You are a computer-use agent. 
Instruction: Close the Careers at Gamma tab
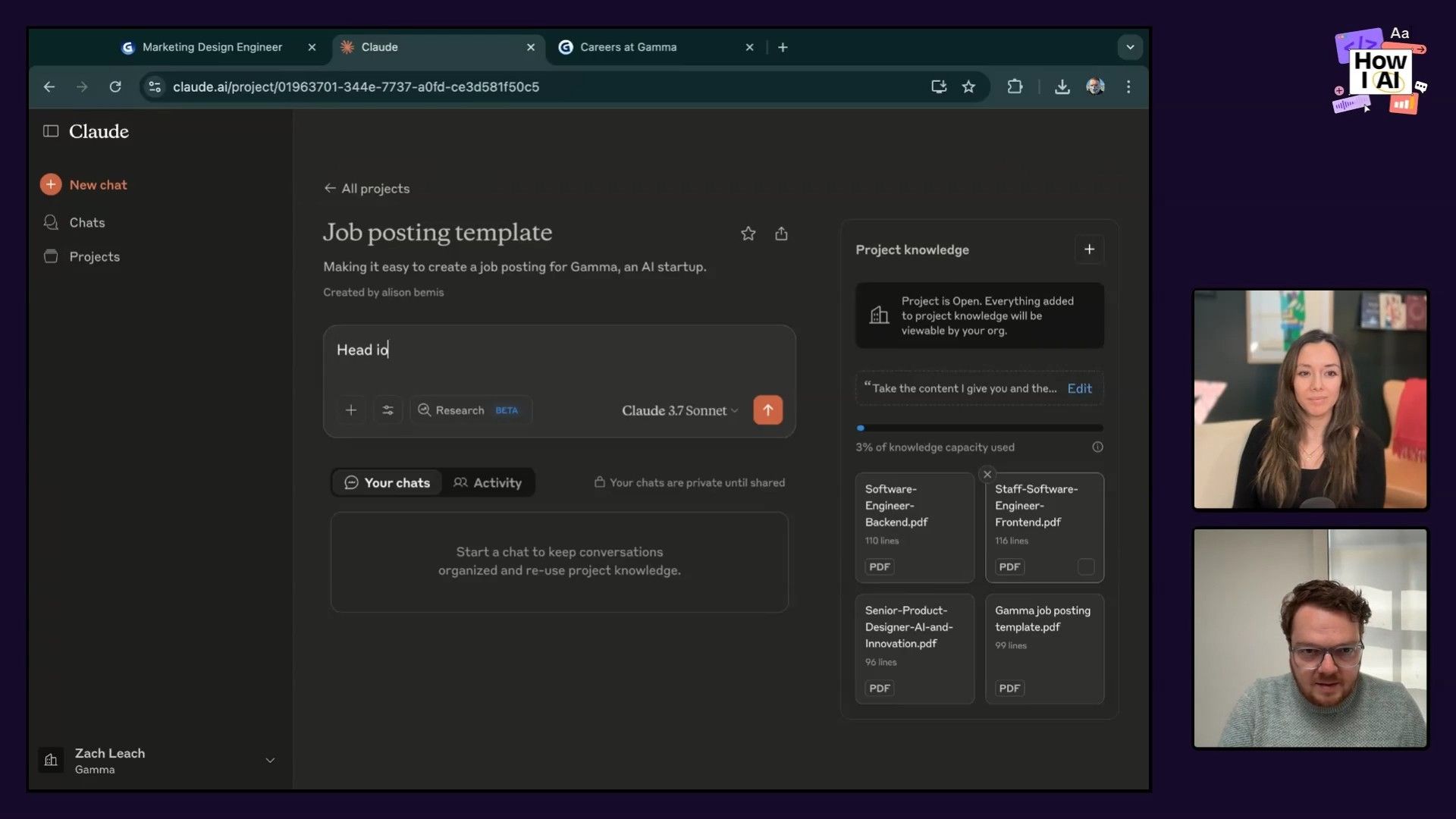click(749, 47)
